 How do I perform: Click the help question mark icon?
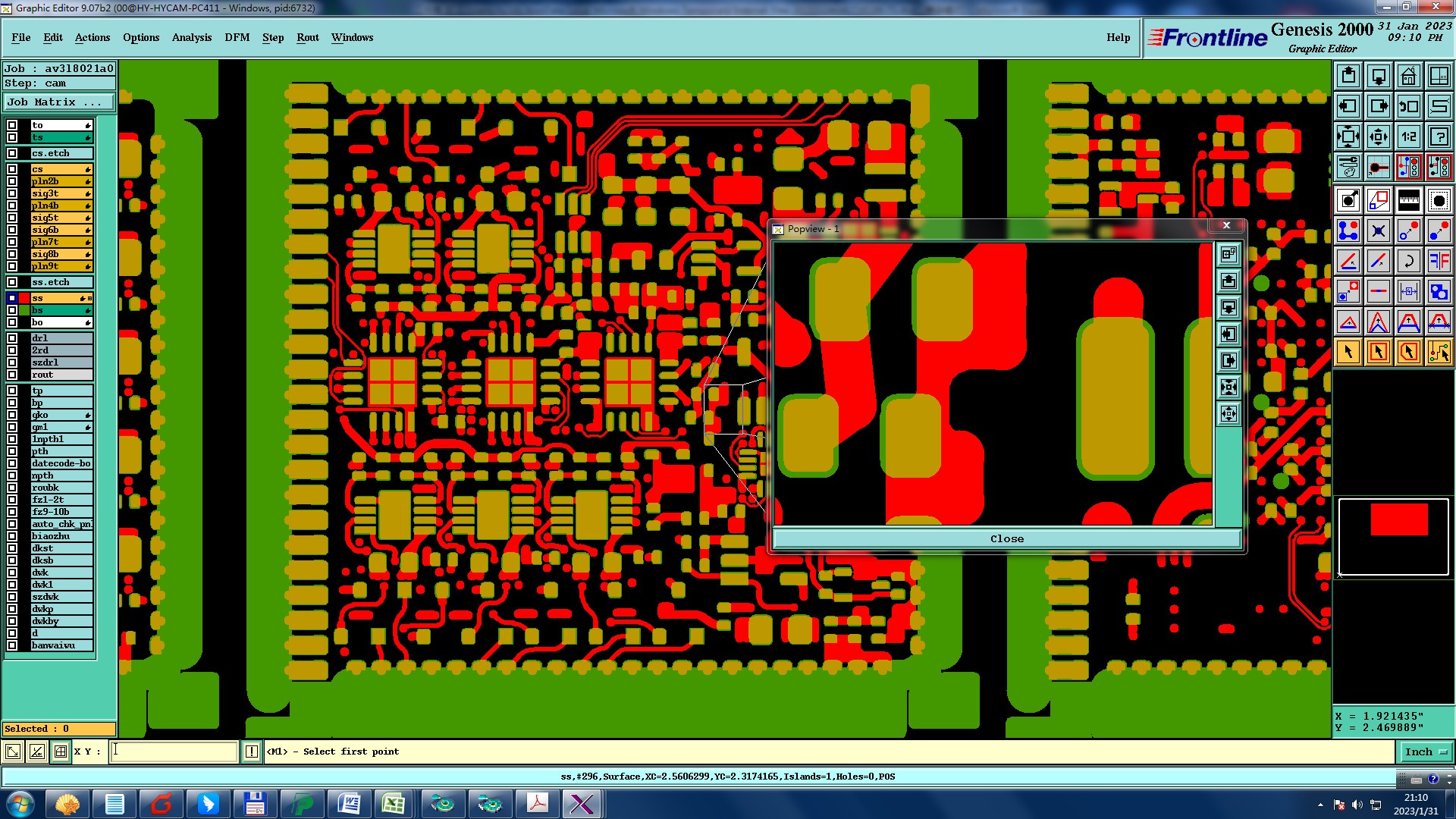coord(1439,136)
